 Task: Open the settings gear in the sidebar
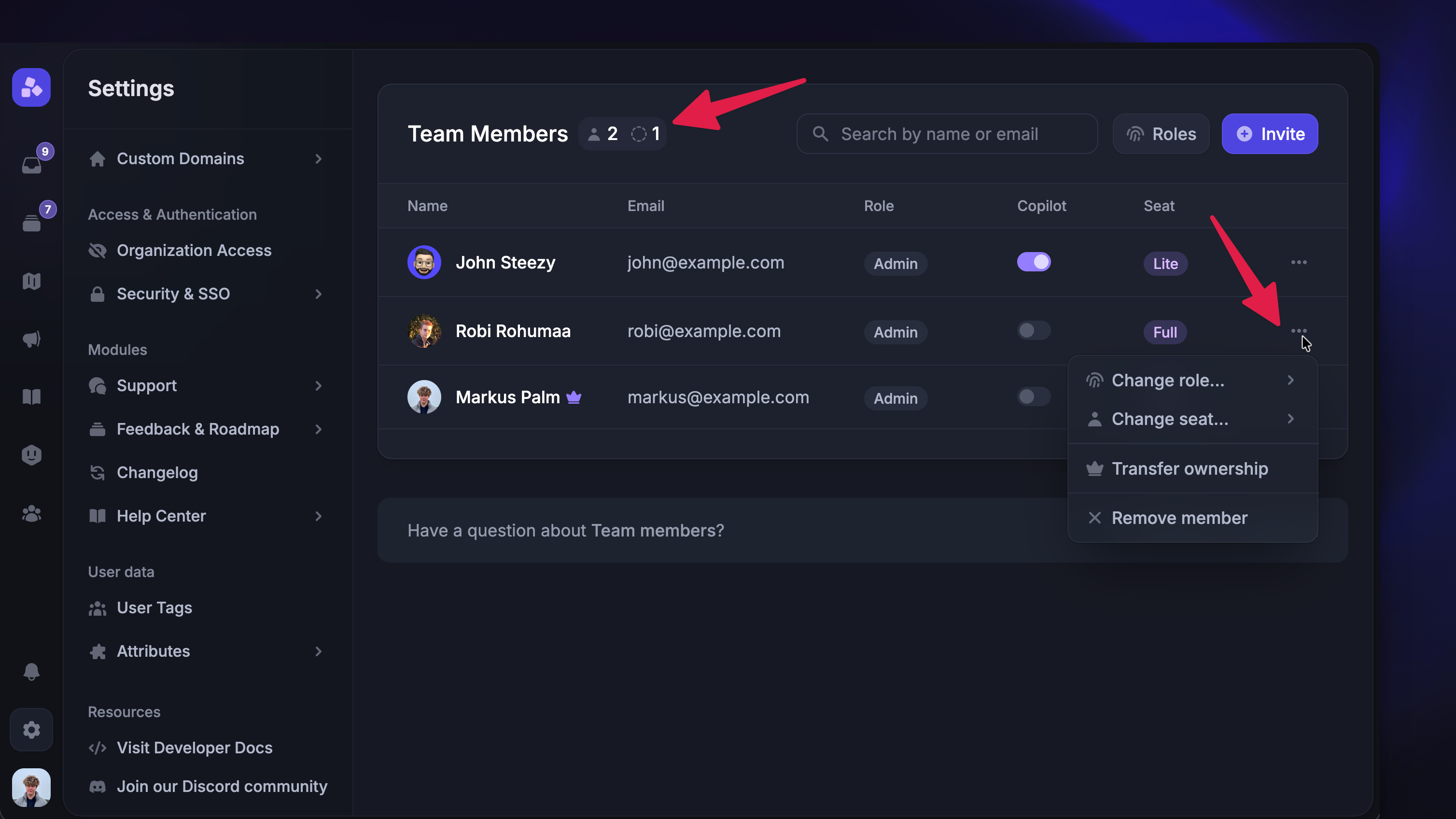[x=31, y=730]
